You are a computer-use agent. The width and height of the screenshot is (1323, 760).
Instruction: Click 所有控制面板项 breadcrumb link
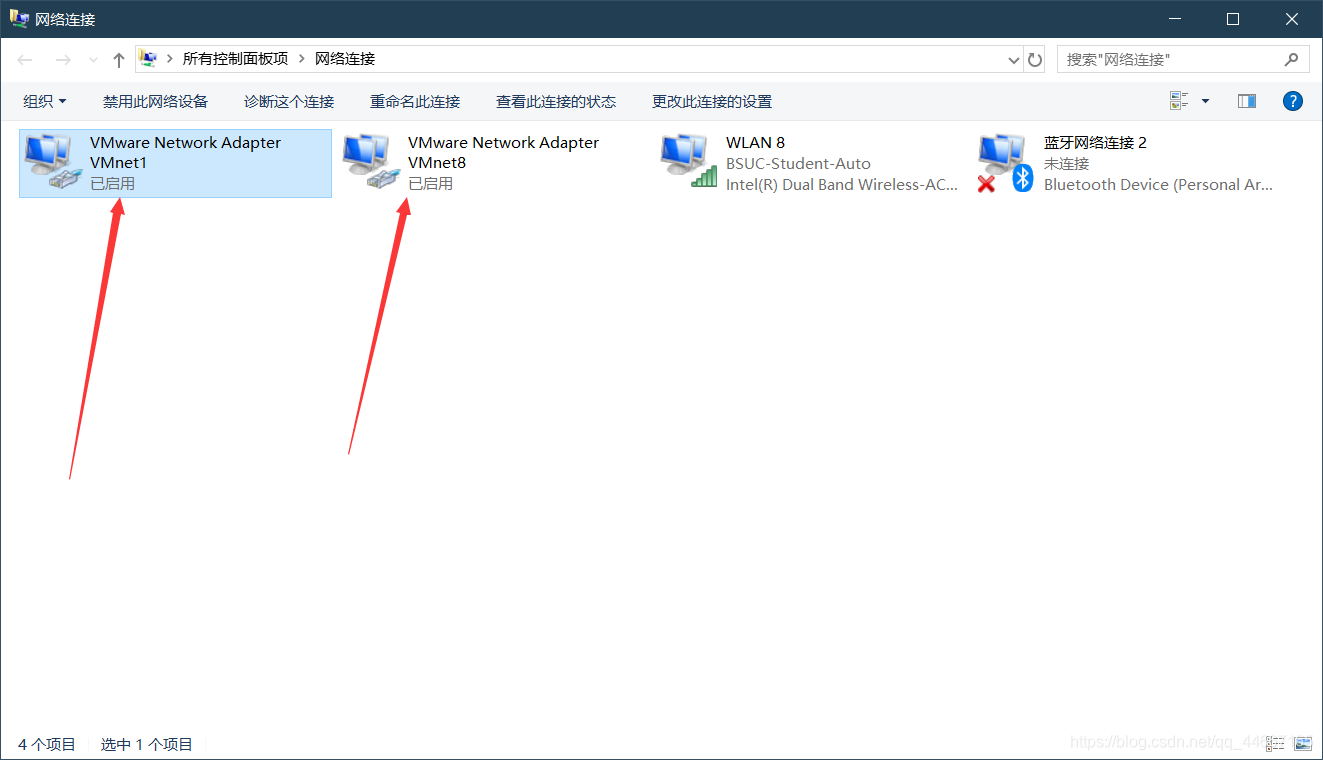[235, 59]
